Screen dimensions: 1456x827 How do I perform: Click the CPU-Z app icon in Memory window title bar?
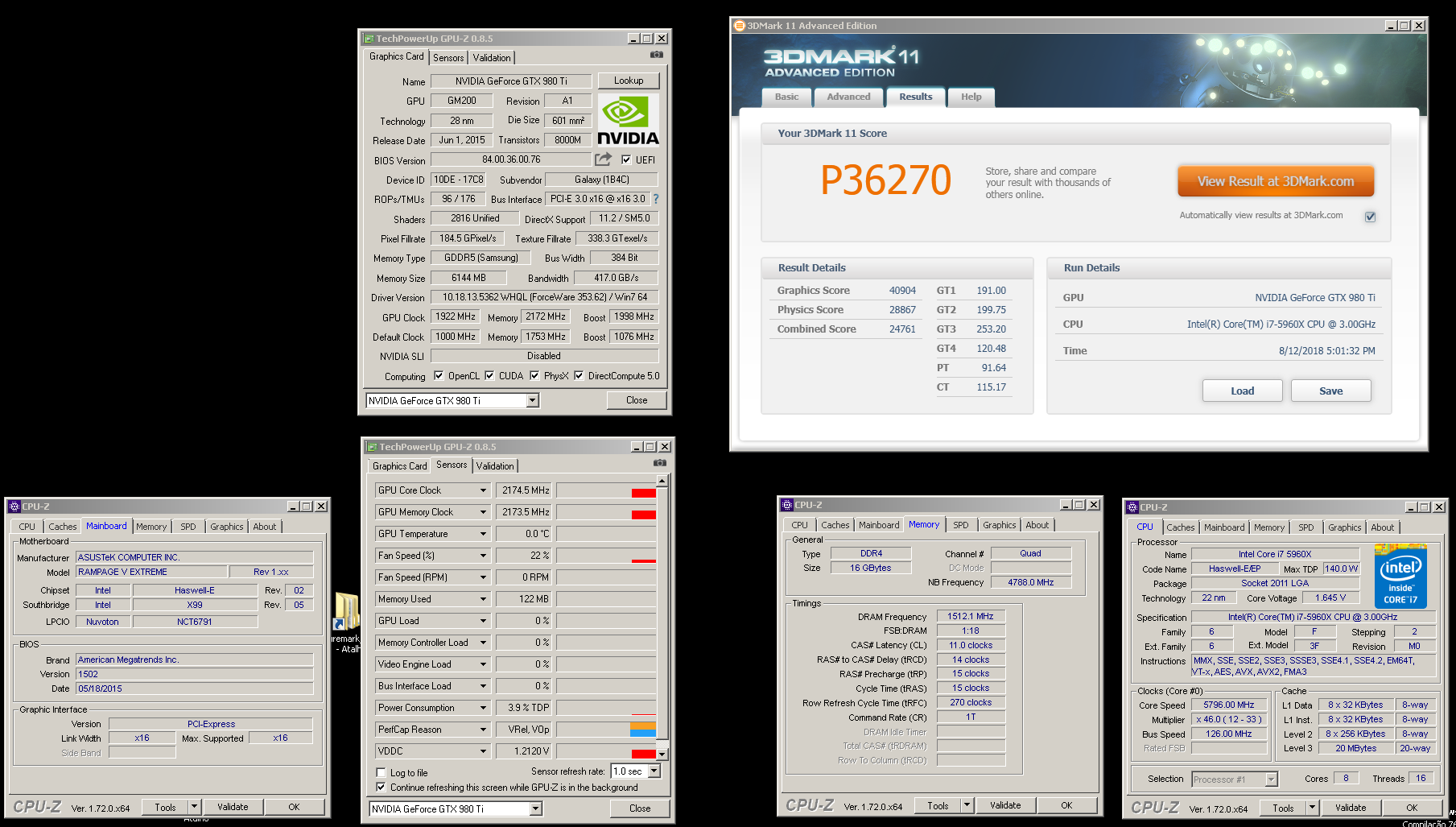(787, 505)
